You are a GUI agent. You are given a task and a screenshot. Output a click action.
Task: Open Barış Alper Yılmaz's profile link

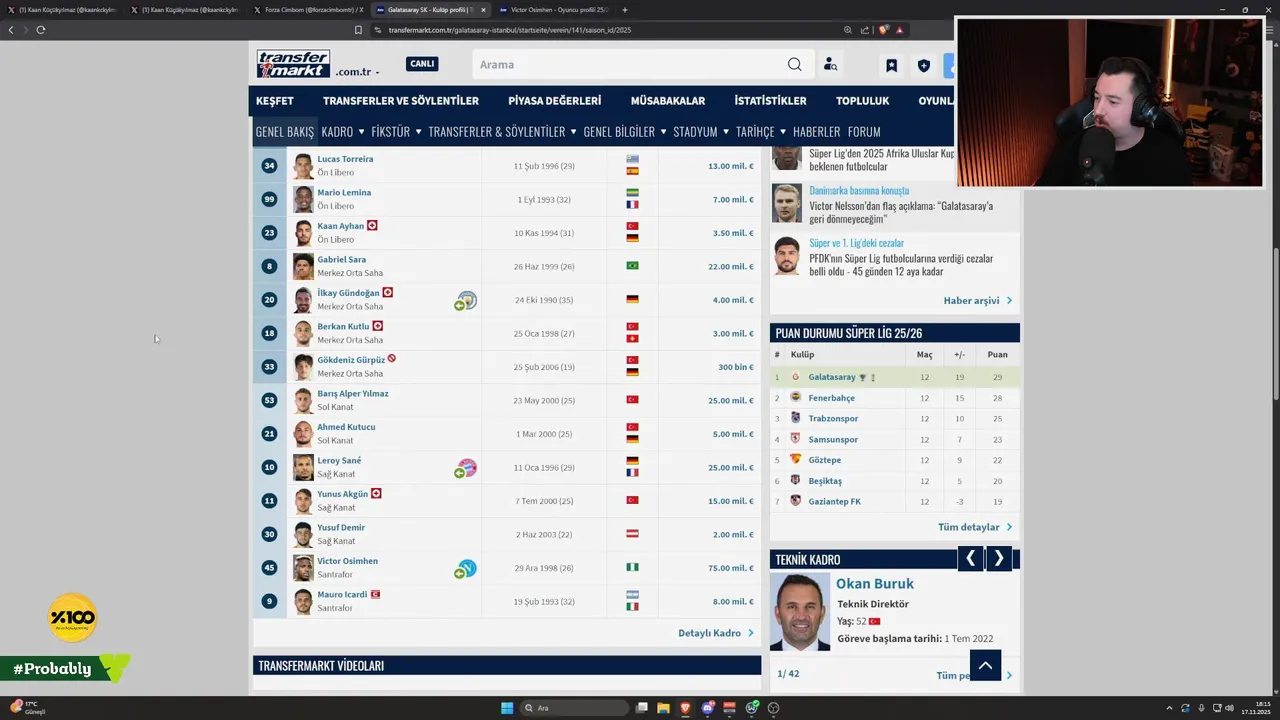(353, 393)
